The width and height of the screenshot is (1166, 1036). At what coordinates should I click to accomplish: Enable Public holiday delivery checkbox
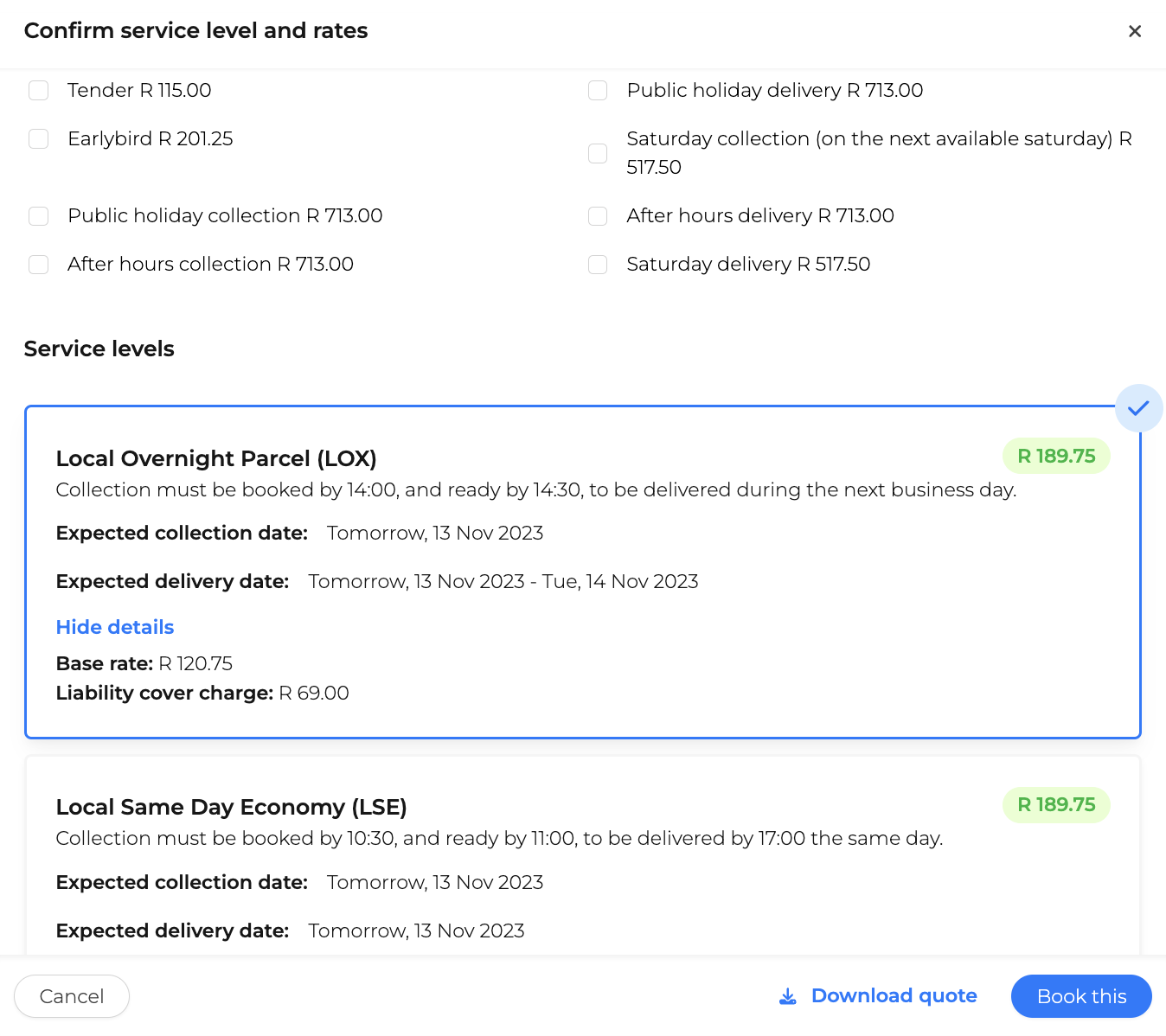pos(598,91)
